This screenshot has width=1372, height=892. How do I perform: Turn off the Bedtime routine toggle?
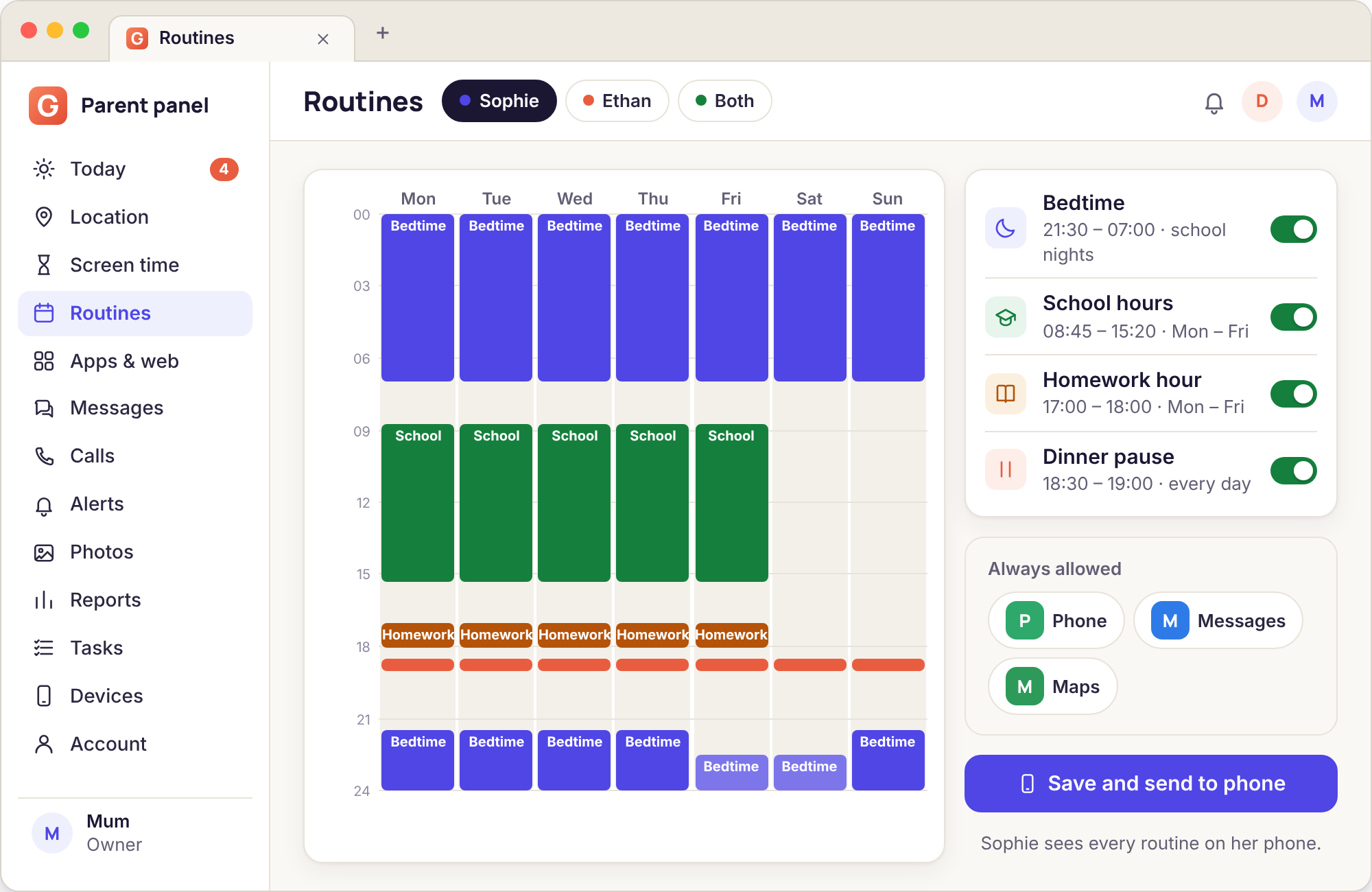(1293, 229)
